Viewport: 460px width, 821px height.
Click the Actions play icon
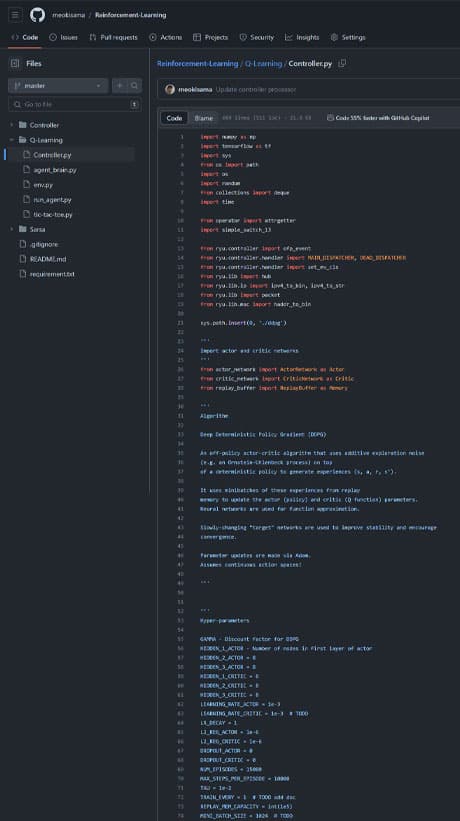point(153,37)
